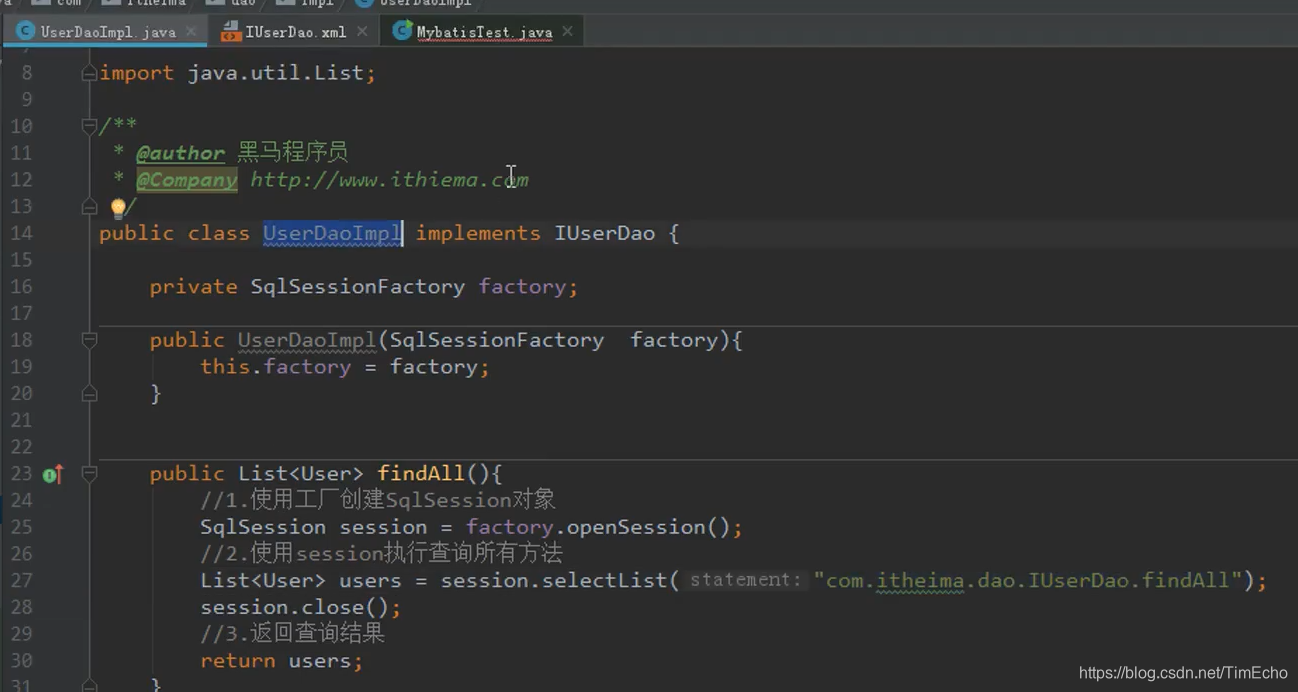
Task: Click the purple 'factory' field declaration on line 16
Action: (x=522, y=287)
